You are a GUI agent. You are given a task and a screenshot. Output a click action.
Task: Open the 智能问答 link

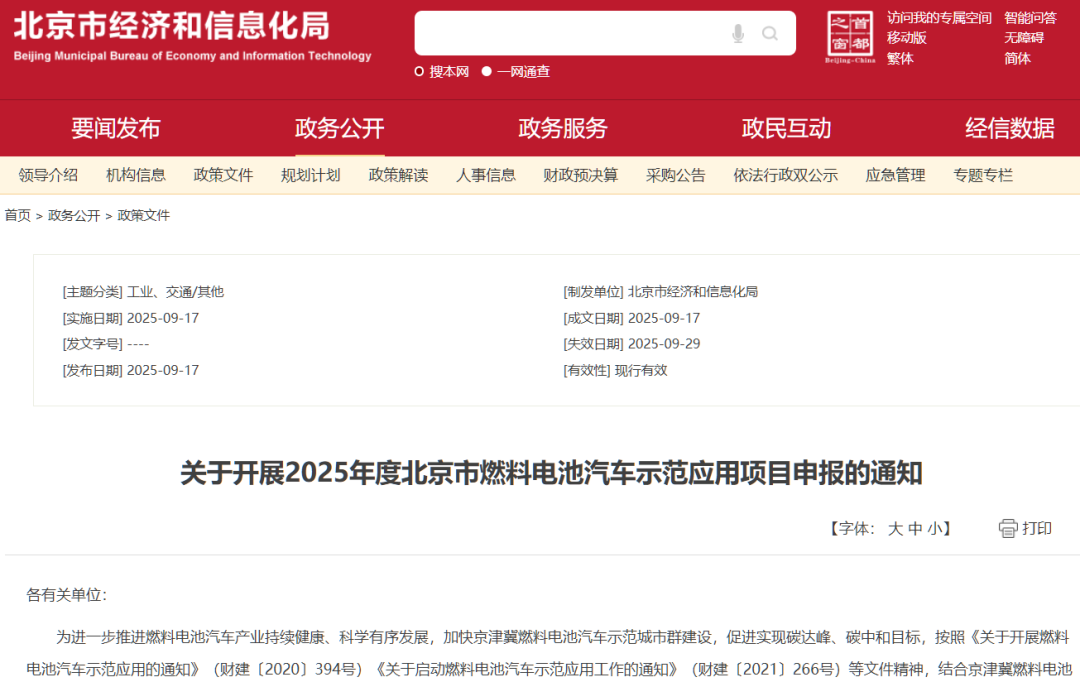[x=1030, y=17]
